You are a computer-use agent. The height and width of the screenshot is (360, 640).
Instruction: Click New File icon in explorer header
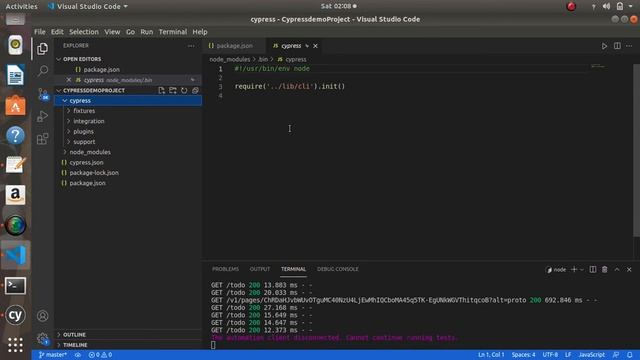pyautogui.click(x=162, y=90)
